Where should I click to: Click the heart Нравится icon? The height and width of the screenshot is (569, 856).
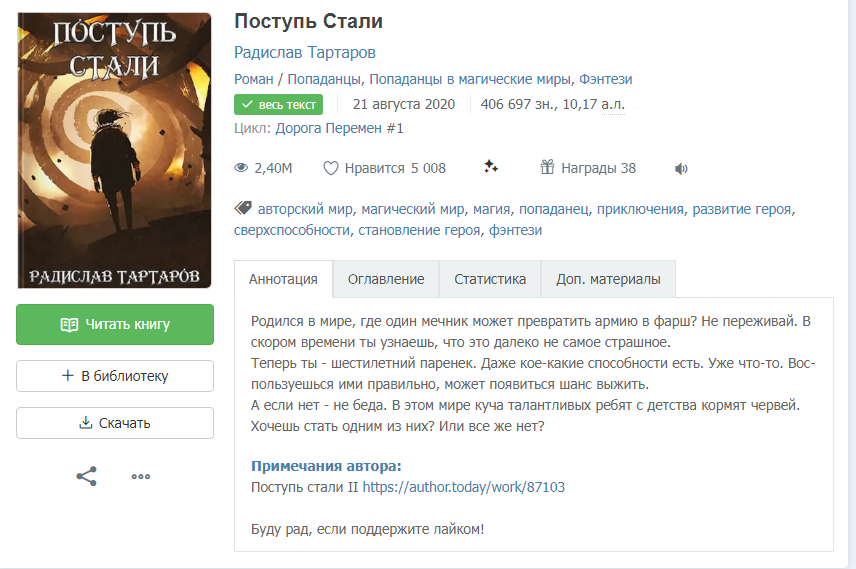pos(331,168)
